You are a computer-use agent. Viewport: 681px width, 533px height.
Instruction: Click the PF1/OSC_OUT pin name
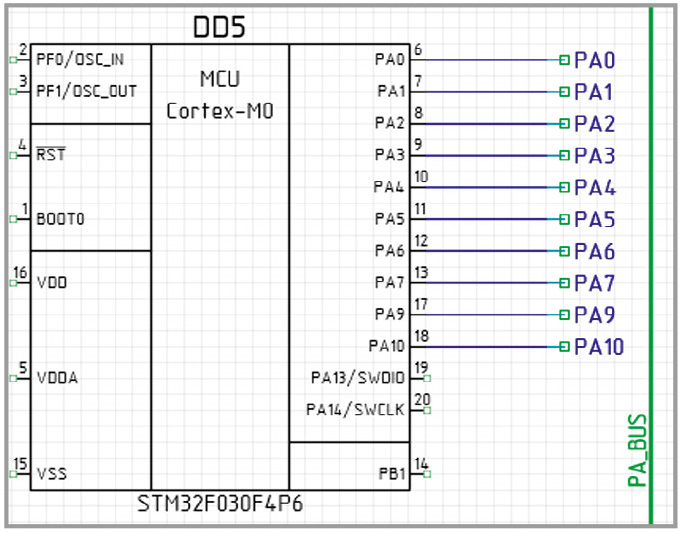[x=86, y=91]
